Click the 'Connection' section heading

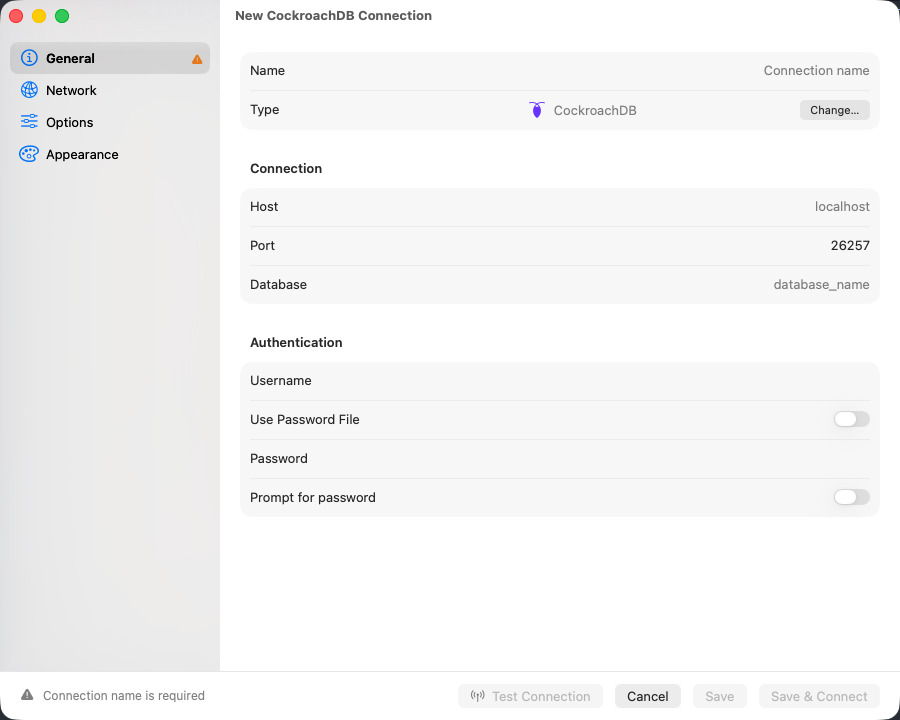(286, 168)
